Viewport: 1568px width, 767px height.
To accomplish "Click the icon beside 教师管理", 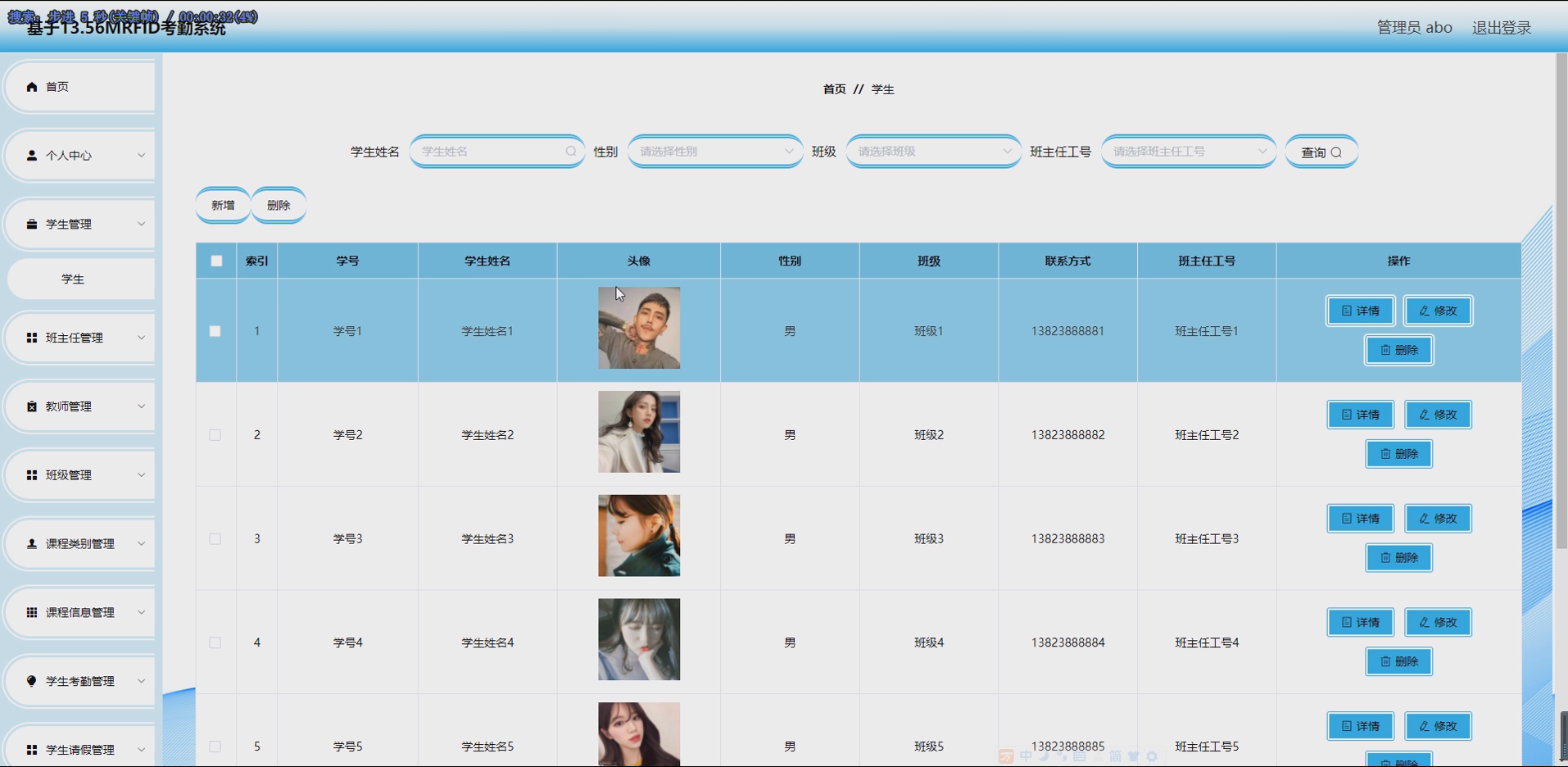I will (32, 406).
